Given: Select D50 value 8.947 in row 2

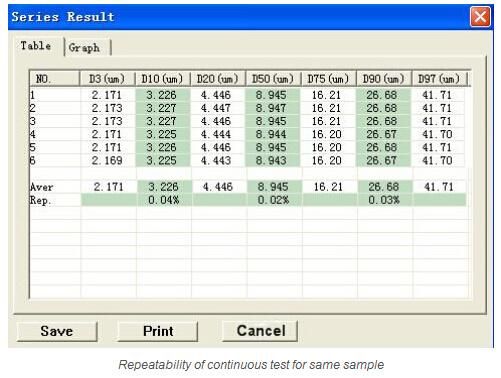Looking at the screenshot, I should (x=271, y=108).
